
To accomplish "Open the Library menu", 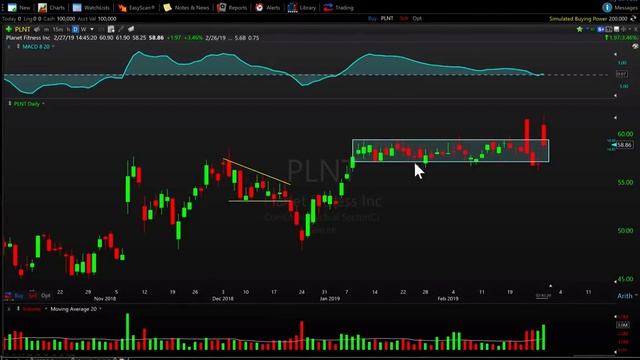I will coord(302,8).
